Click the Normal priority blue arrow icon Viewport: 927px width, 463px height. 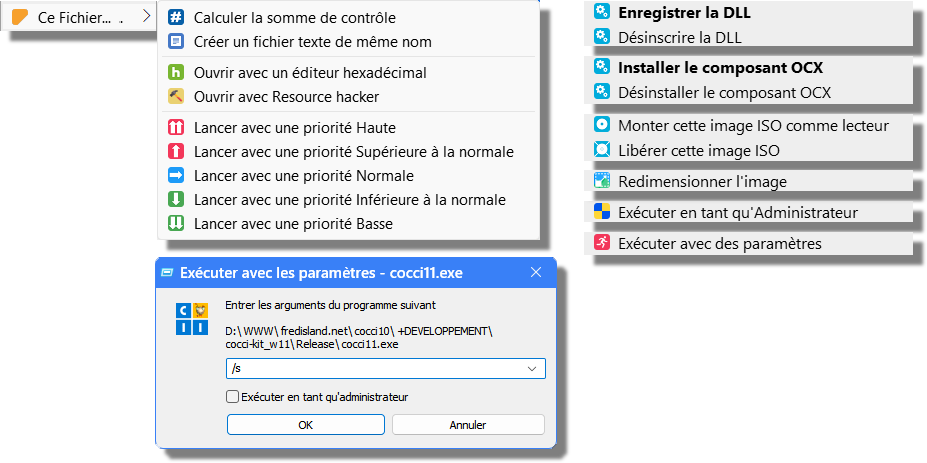pos(176,176)
